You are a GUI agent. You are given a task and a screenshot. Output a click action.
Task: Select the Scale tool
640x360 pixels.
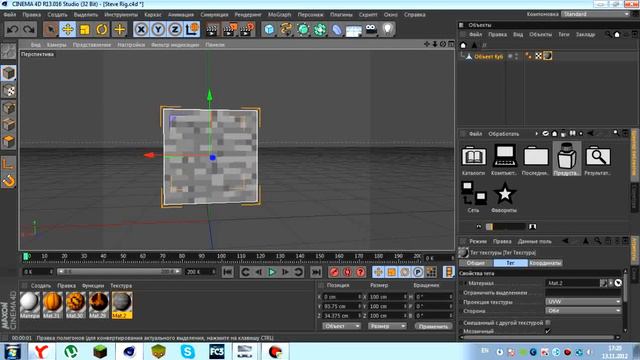point(84,29)
